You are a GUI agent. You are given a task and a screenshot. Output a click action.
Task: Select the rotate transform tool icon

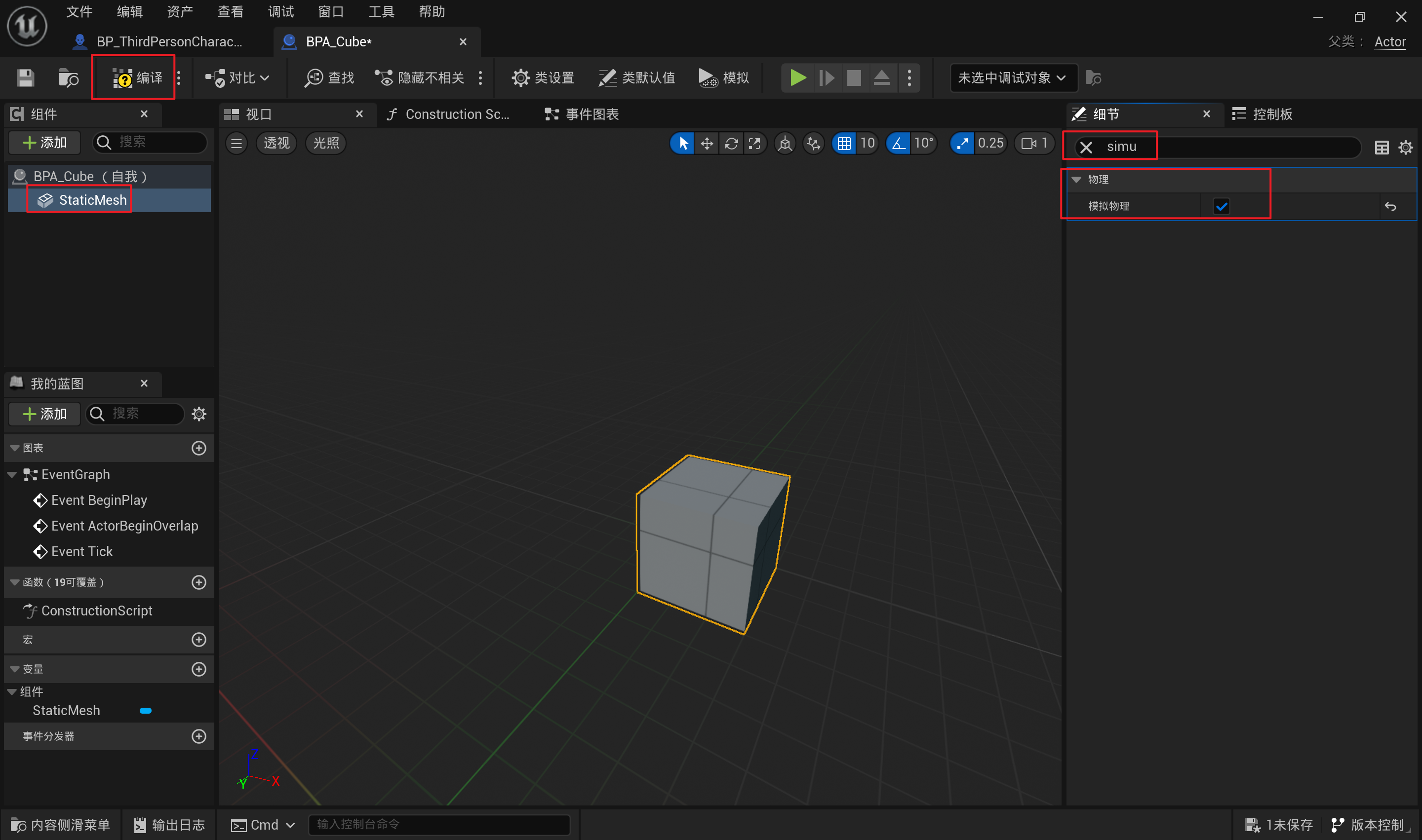[731, 143]
